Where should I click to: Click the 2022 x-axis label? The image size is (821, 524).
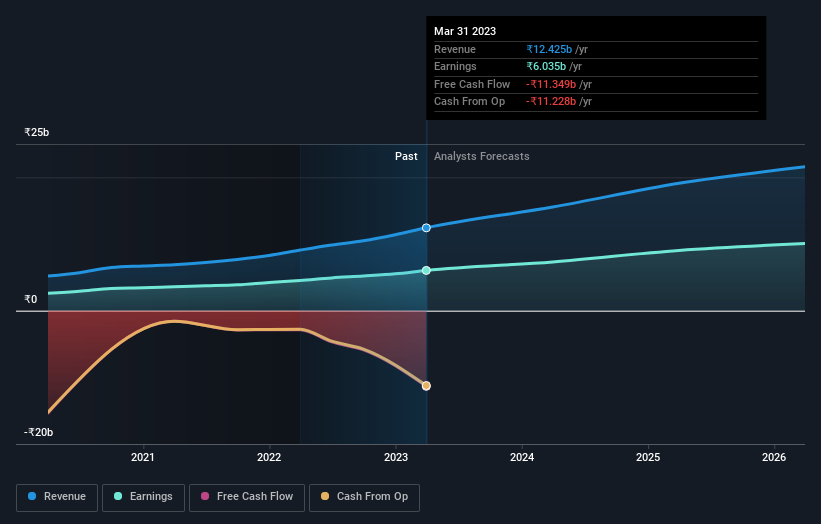click(269, 458)
